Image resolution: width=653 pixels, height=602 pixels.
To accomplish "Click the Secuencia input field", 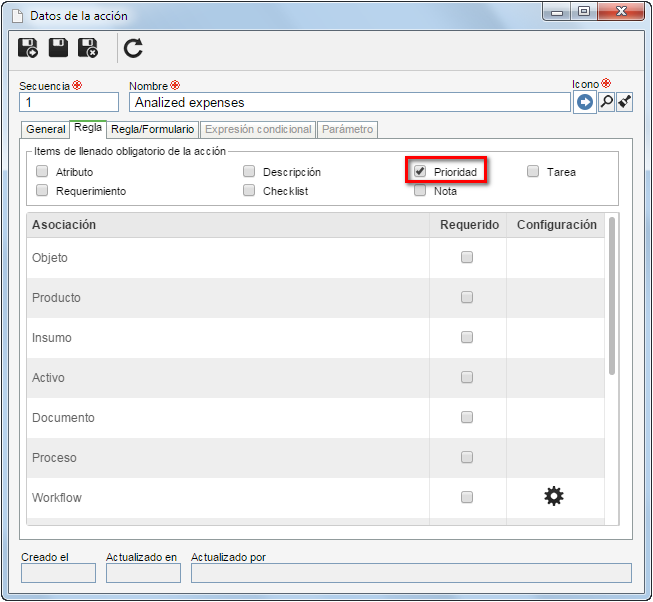I will coord(69,102).
